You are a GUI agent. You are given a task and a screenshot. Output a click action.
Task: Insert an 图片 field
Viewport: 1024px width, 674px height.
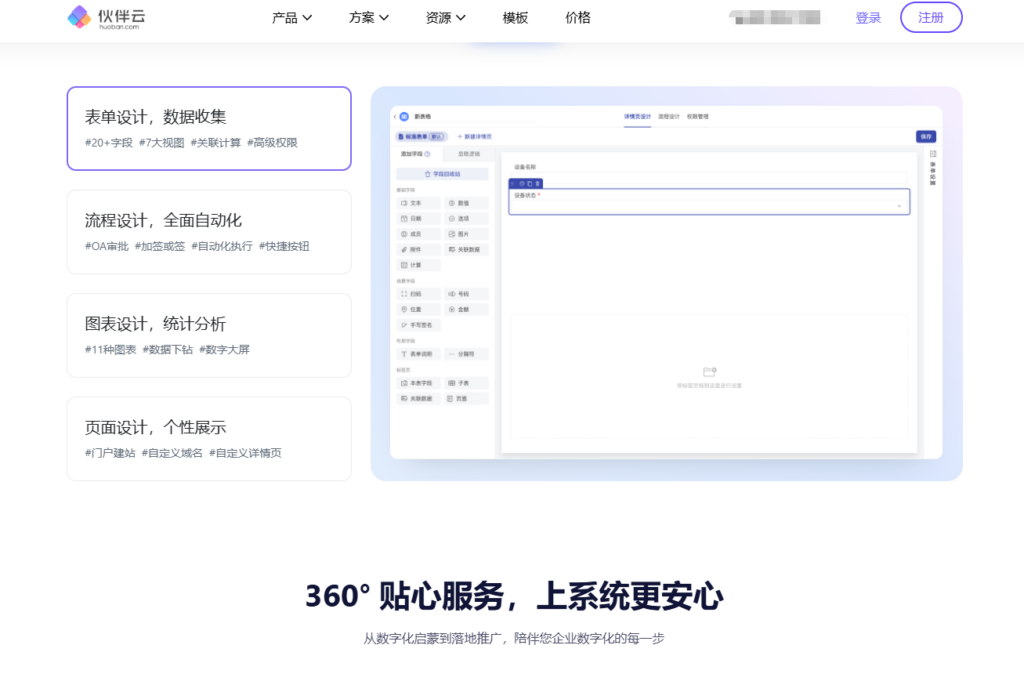click(462, 234)
